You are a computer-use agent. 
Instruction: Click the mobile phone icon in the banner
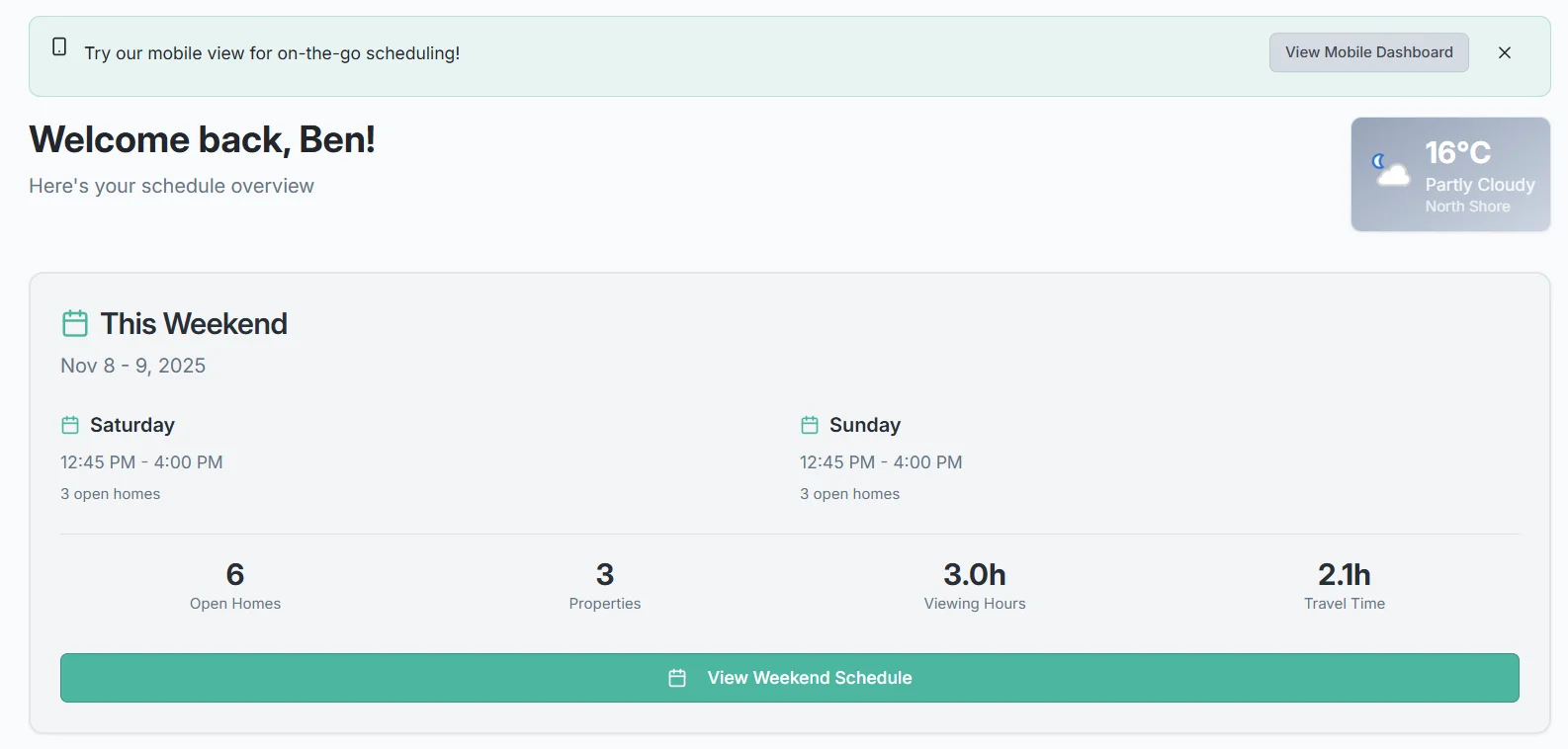tap(59, 45)
